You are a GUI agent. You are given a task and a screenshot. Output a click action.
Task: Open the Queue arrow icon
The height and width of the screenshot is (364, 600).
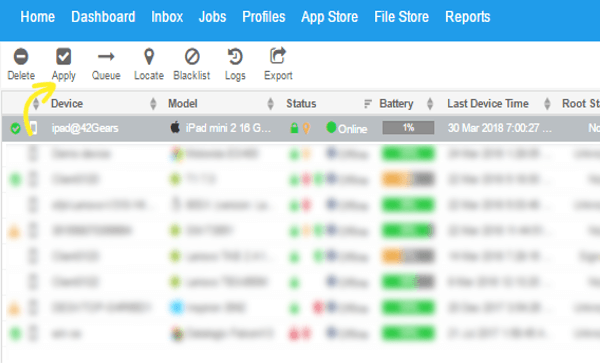pyautogui.click(x=106, y=57)
